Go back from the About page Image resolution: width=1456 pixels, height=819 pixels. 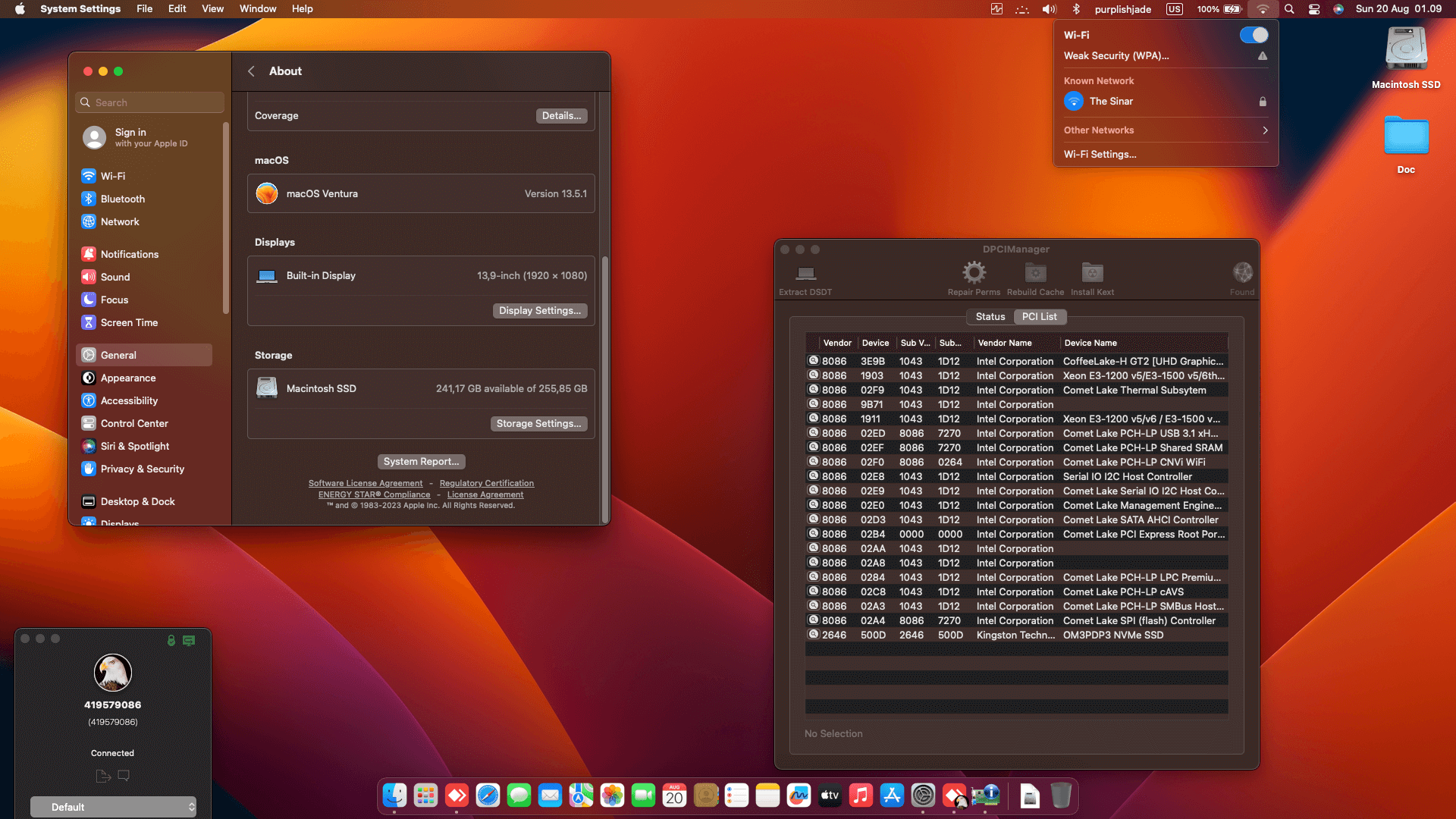pos(251,71)
